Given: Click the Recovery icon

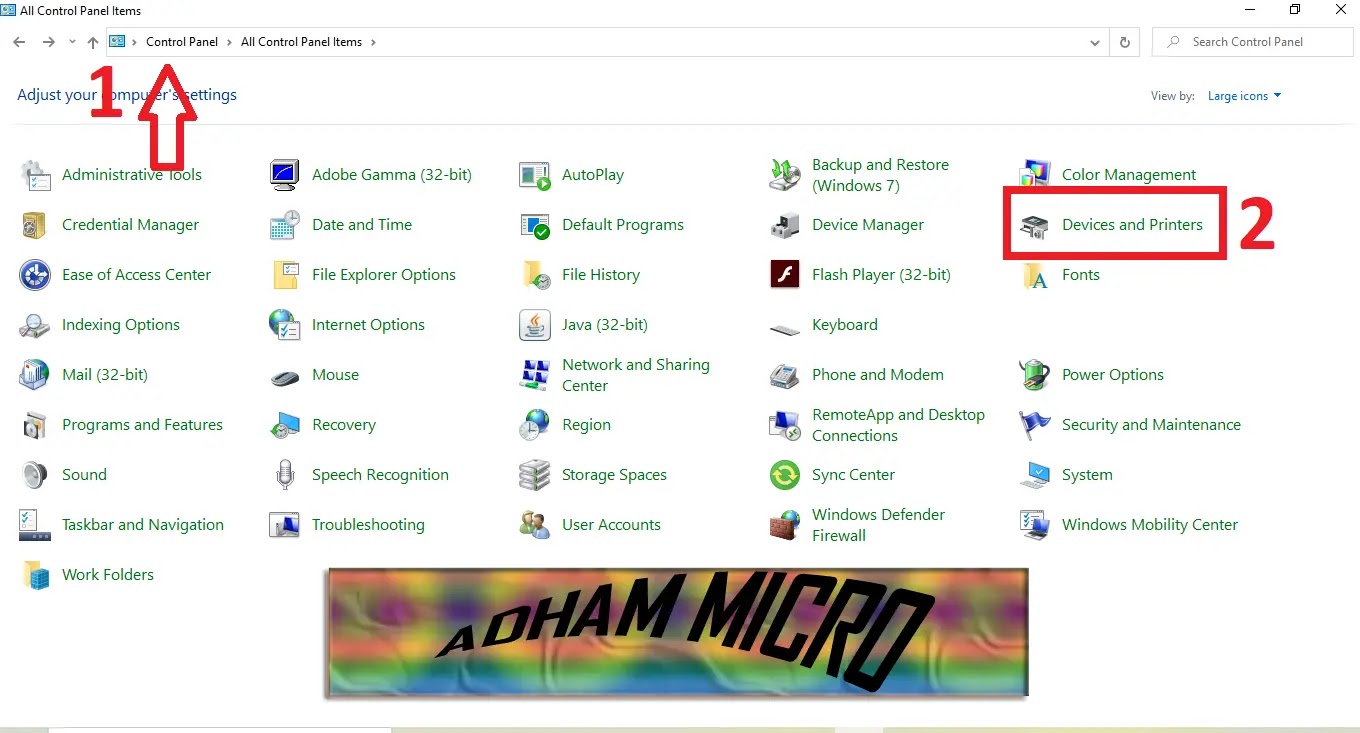Looking at the screenshot, I should pyautogui.click(x=285, y=425).
